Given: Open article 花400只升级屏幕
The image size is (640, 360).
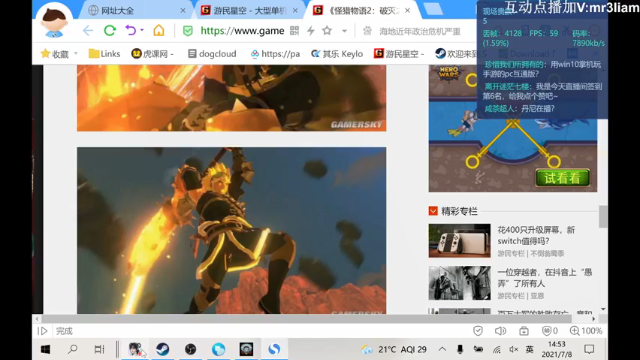Looking at the screenshot, I should (x=536, y=236).
